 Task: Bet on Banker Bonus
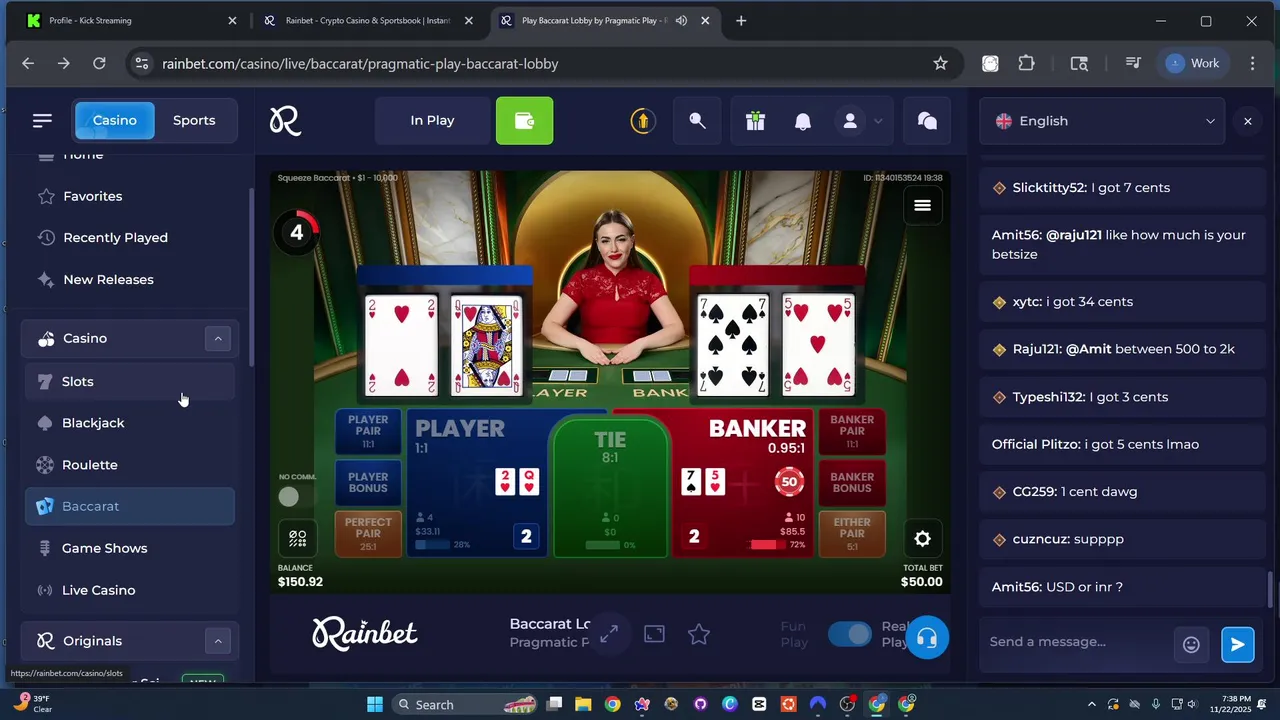point(852,483)
